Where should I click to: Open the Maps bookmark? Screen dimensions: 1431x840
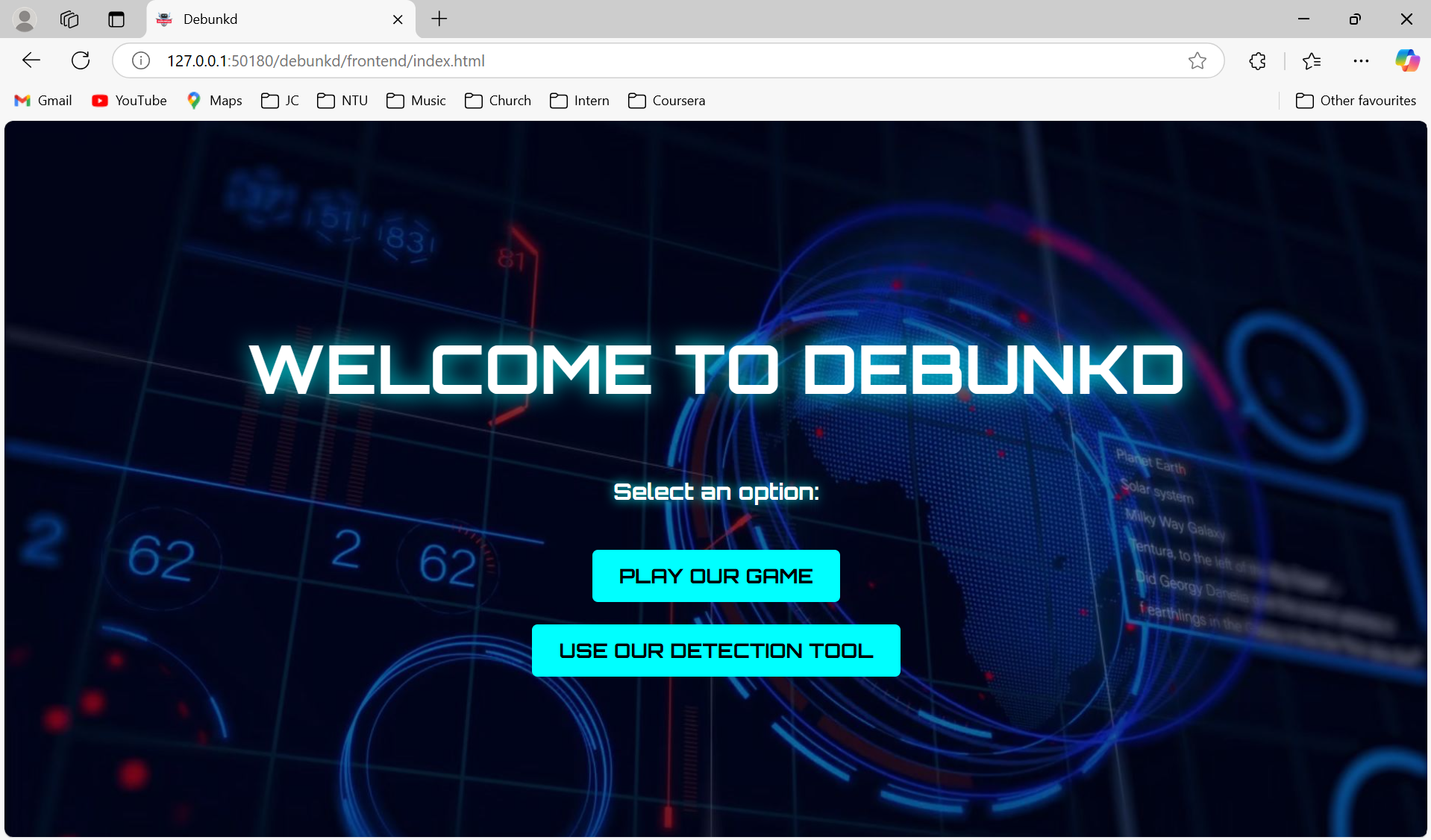[x=214, y=101]
